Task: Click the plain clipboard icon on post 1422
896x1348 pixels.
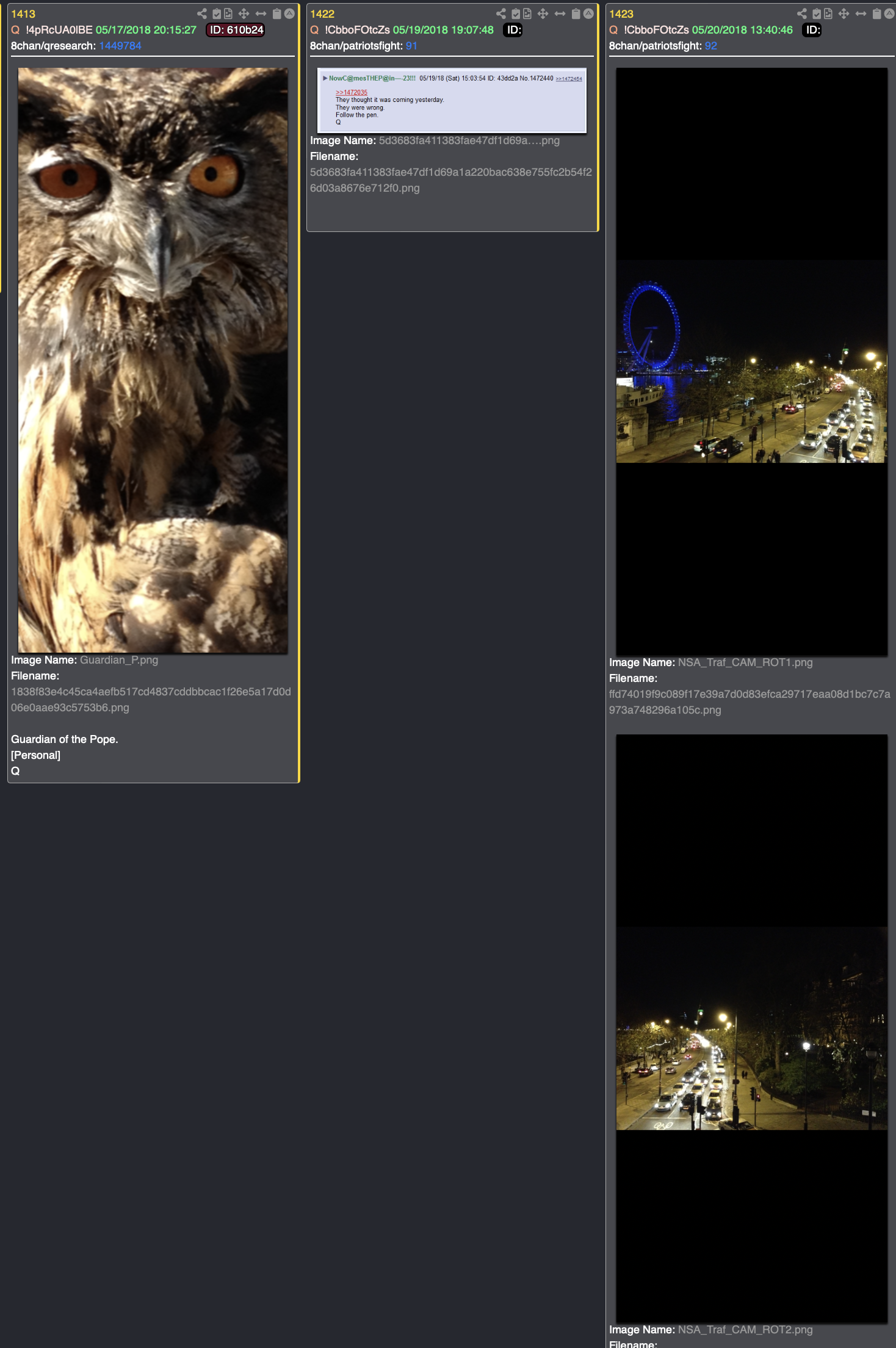Action: tap(576, 13)
